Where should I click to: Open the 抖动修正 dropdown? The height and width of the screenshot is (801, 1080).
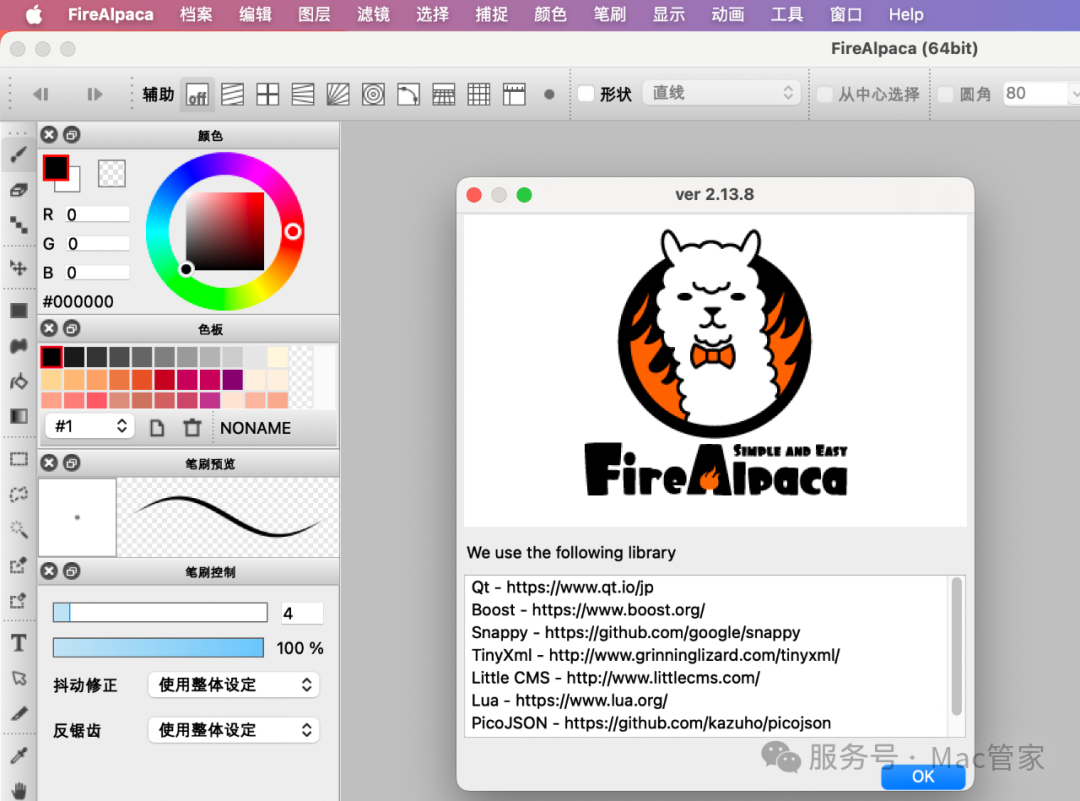click(233, 685)
